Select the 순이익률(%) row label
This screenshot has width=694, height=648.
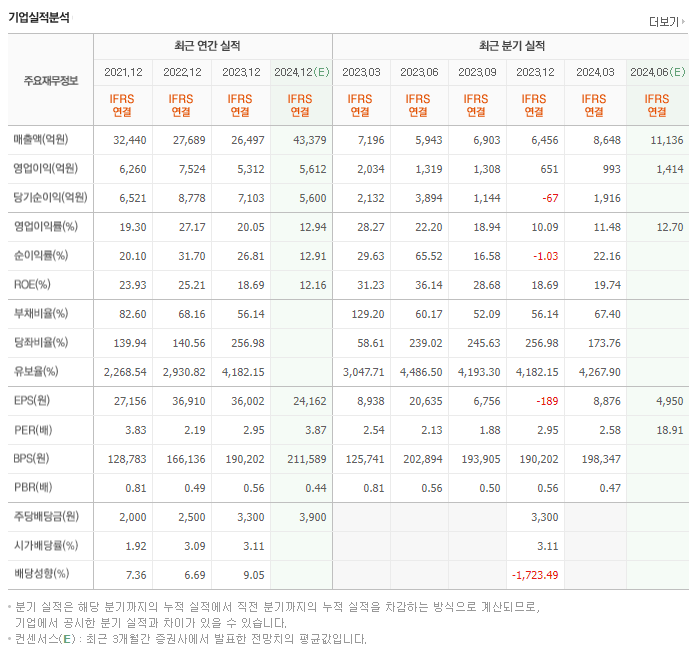pyautogui.click(x=41, y=255)
